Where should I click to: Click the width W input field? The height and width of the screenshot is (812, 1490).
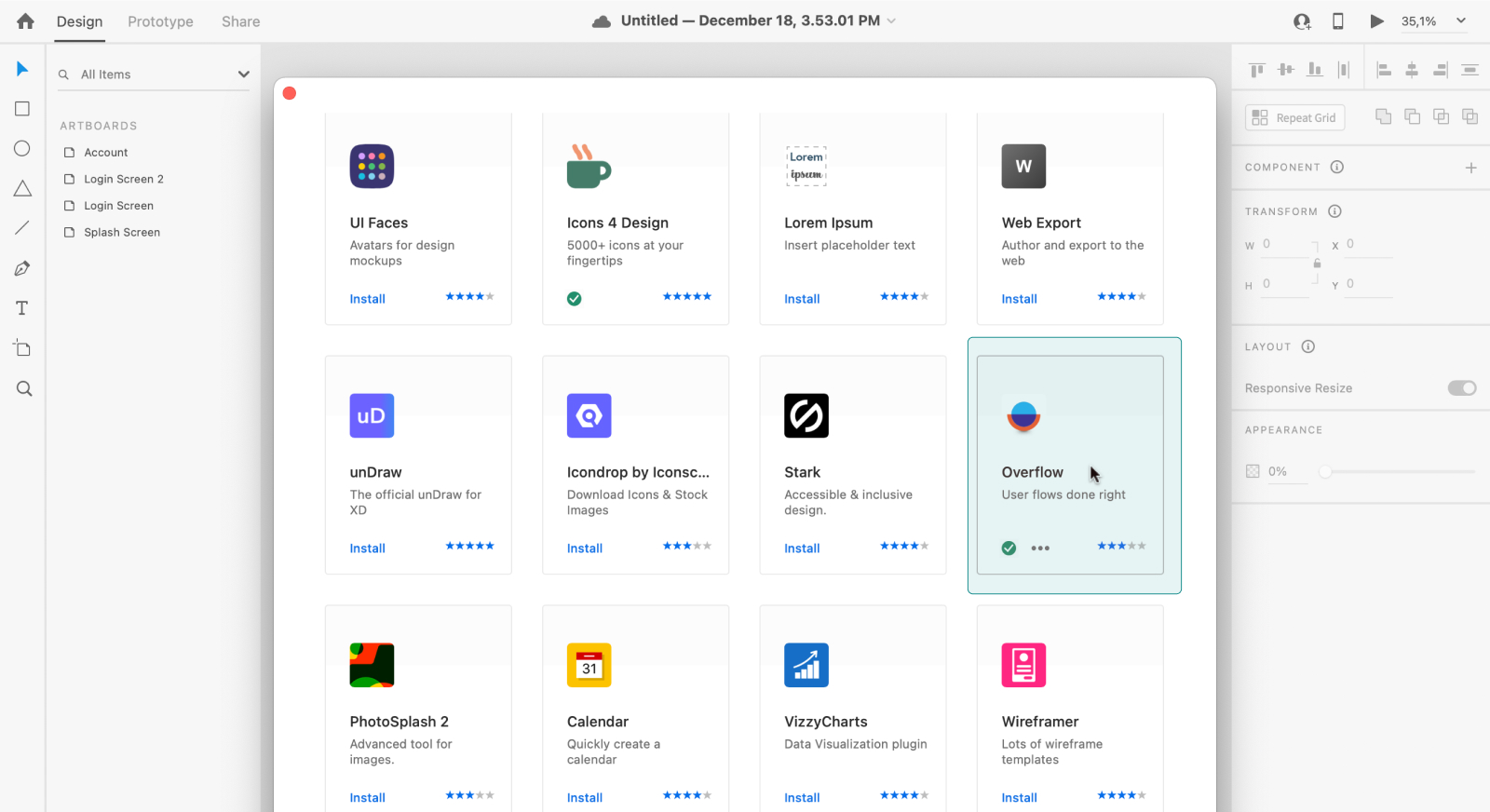click(1285, 244)
